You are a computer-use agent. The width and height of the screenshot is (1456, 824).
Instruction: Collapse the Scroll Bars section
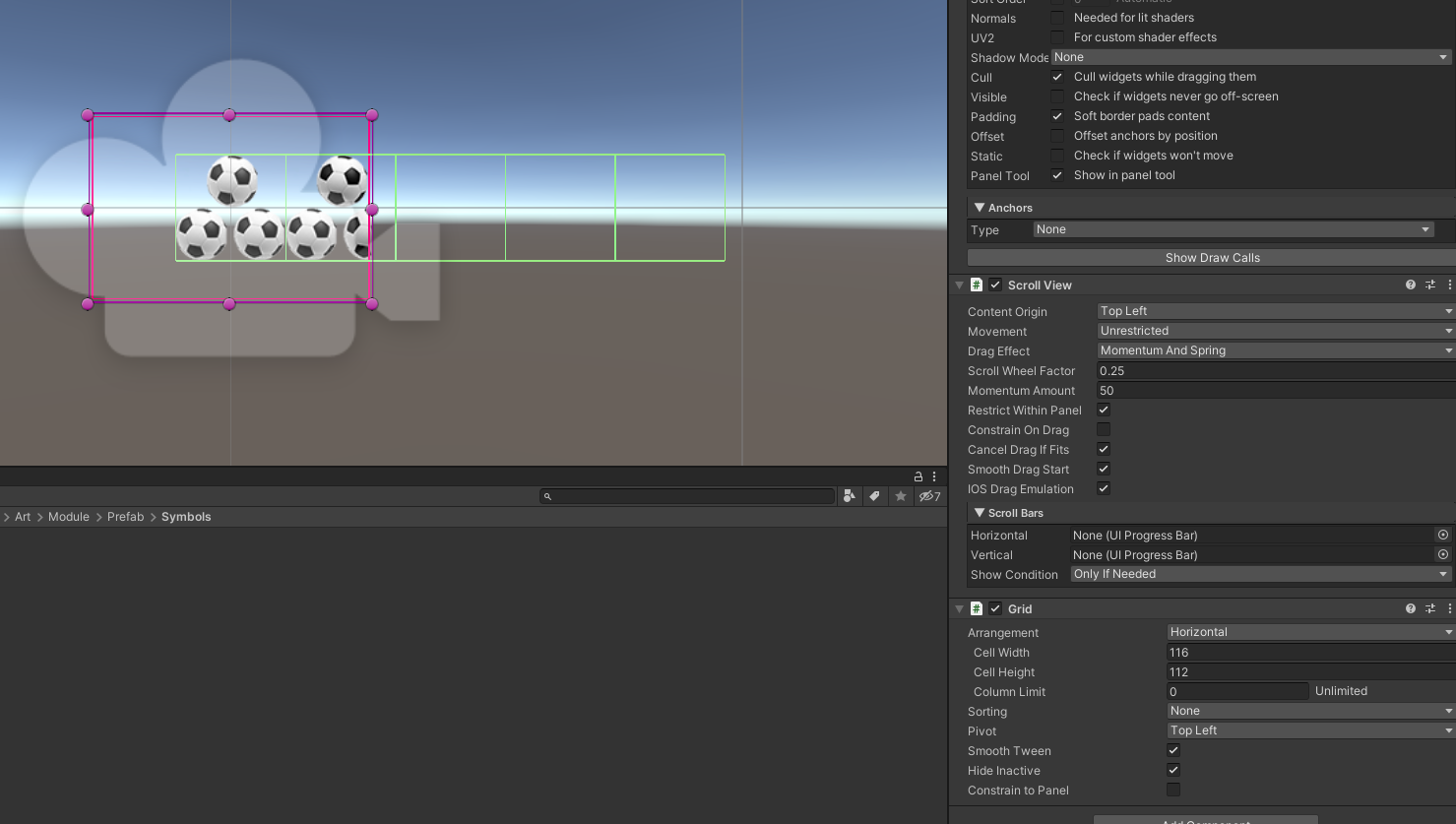point(980,513)
